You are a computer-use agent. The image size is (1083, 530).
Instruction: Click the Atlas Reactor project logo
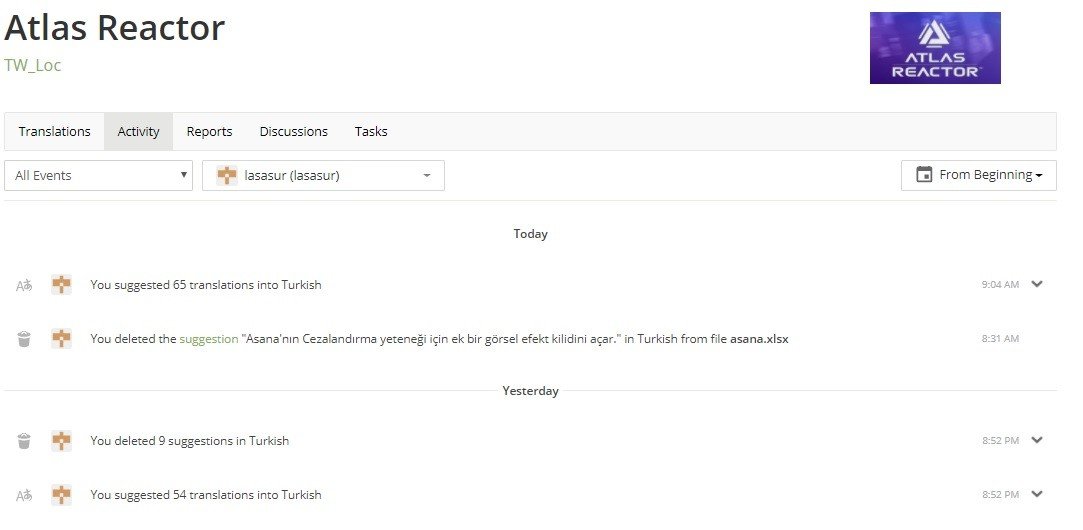click(x=935, y=48)
